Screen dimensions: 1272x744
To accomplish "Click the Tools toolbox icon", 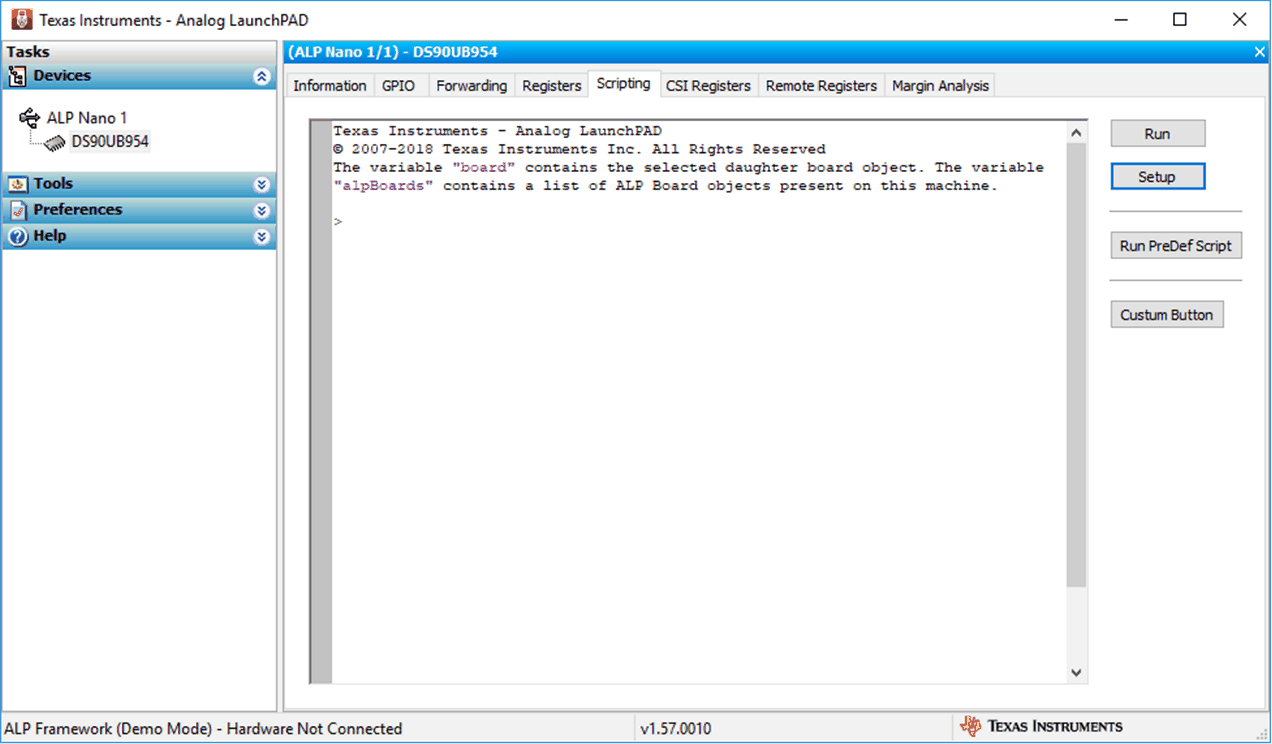I will [x=17, y=184].
